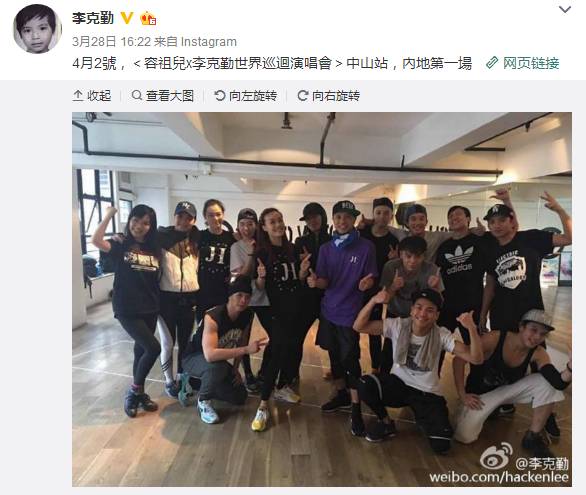Click the clockwise rotate arrow icon
The width and height of the screenshot is (586, 495).
click(303, 96)
